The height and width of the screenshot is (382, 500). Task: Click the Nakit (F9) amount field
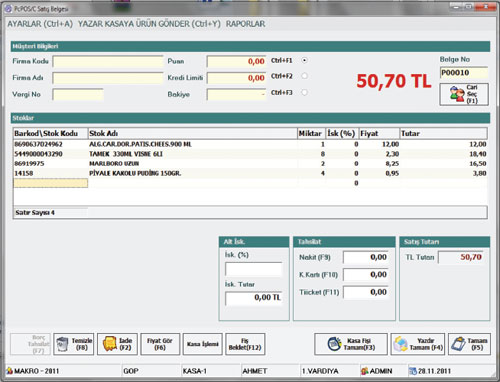coord(366,257)
